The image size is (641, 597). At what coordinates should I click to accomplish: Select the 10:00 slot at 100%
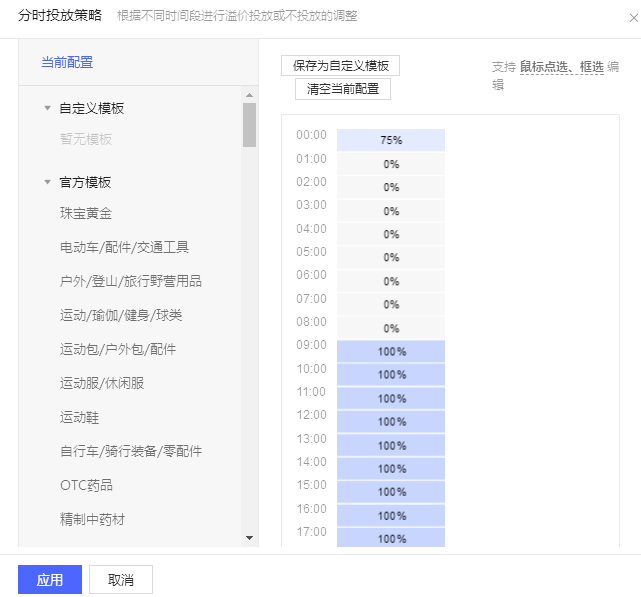click(x=391, y=375)
